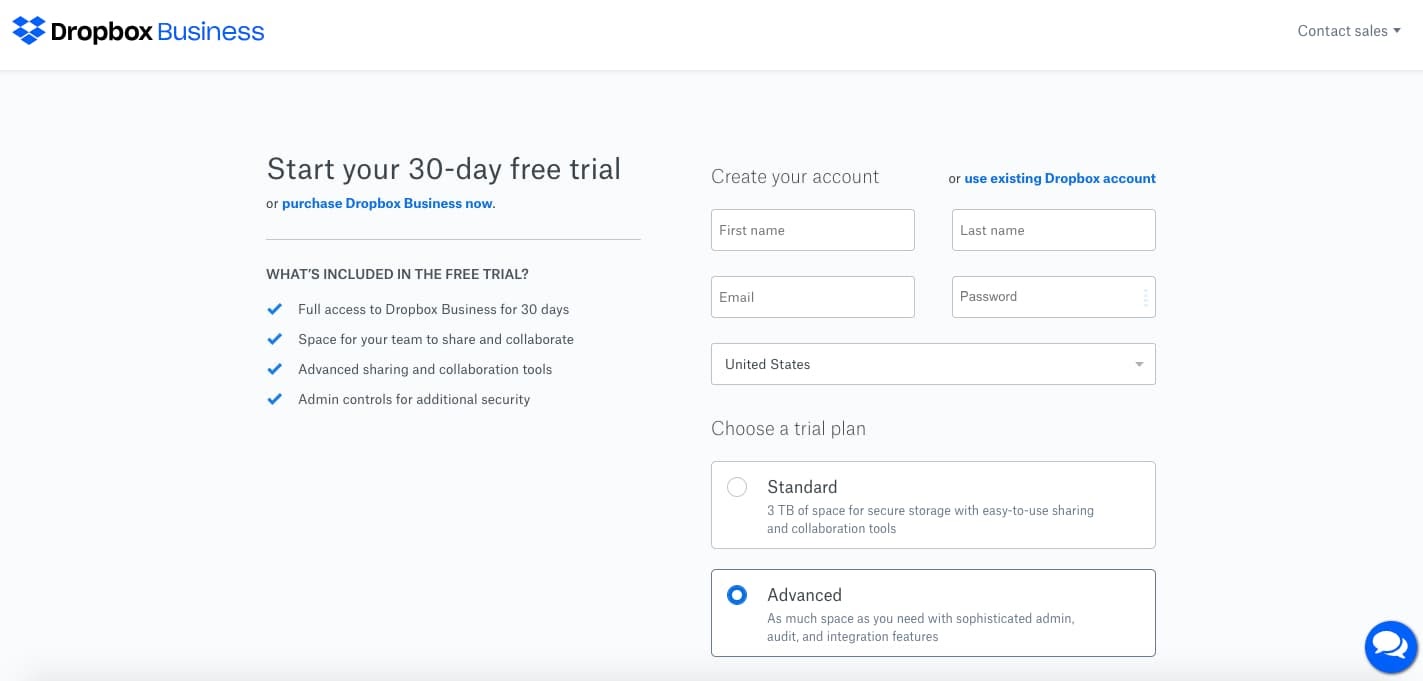Click the purchase Dropbox Business now link
Viewport: 1423px width, 681px height.
[x=387, y=203]
